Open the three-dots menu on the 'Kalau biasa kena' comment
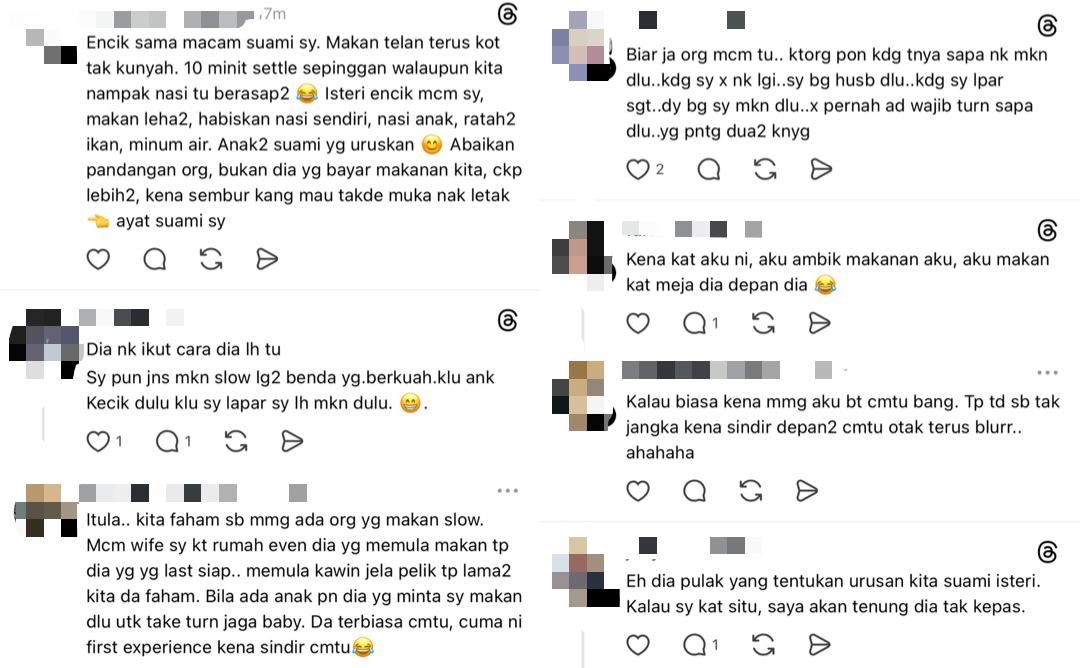The image size is (1080, 668). (1047, 373)
